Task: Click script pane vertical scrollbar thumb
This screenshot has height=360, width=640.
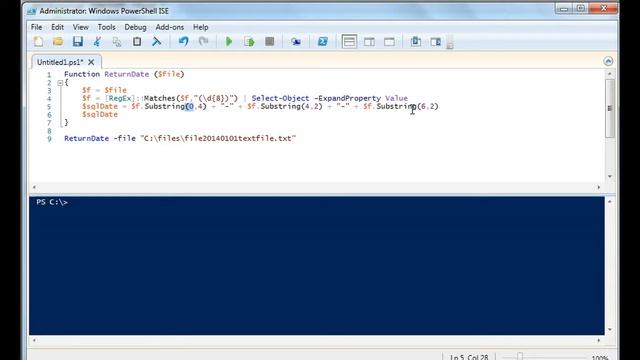Action: (610, 108)
